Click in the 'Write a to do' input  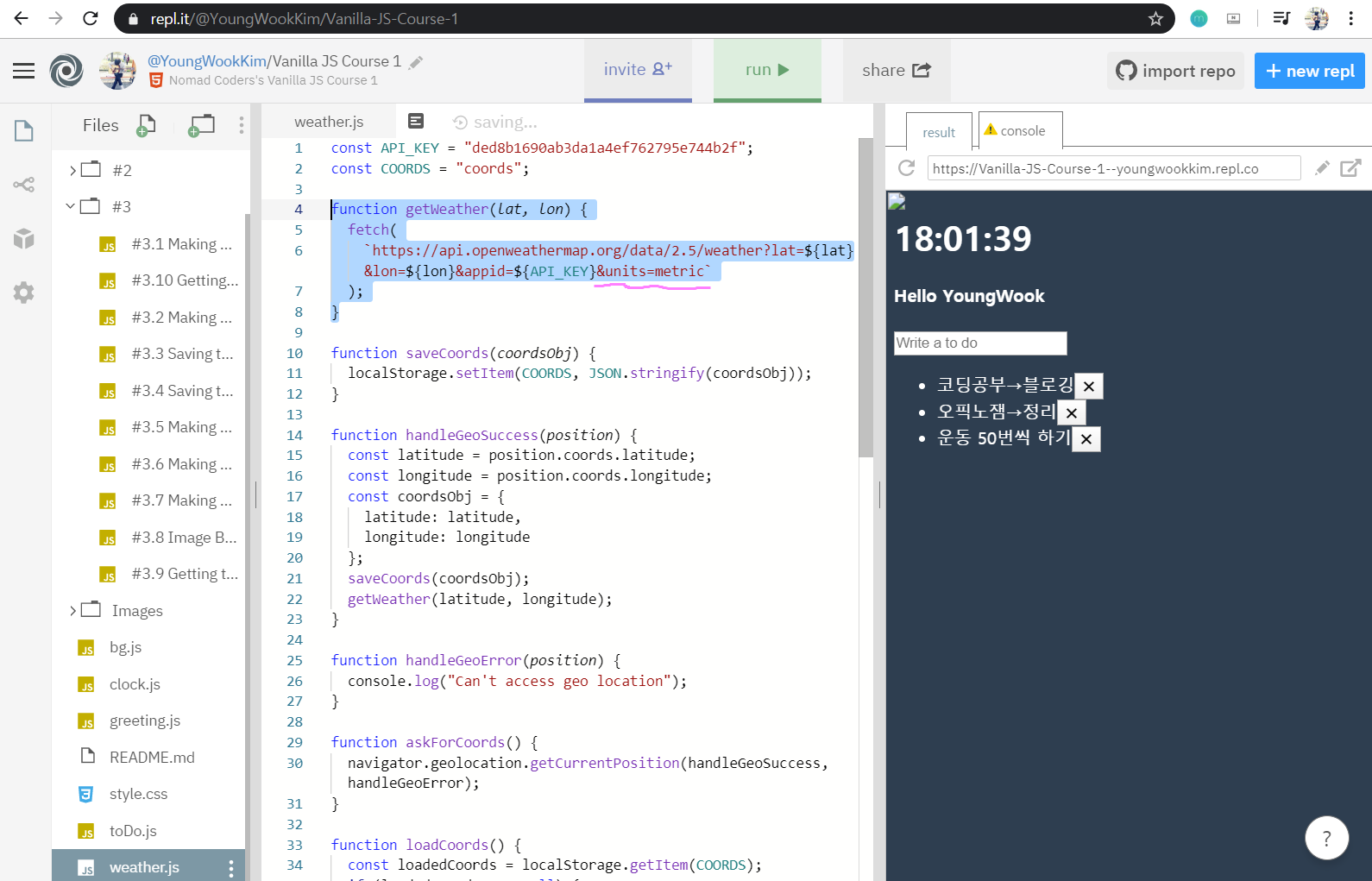[x=980, y=343]
